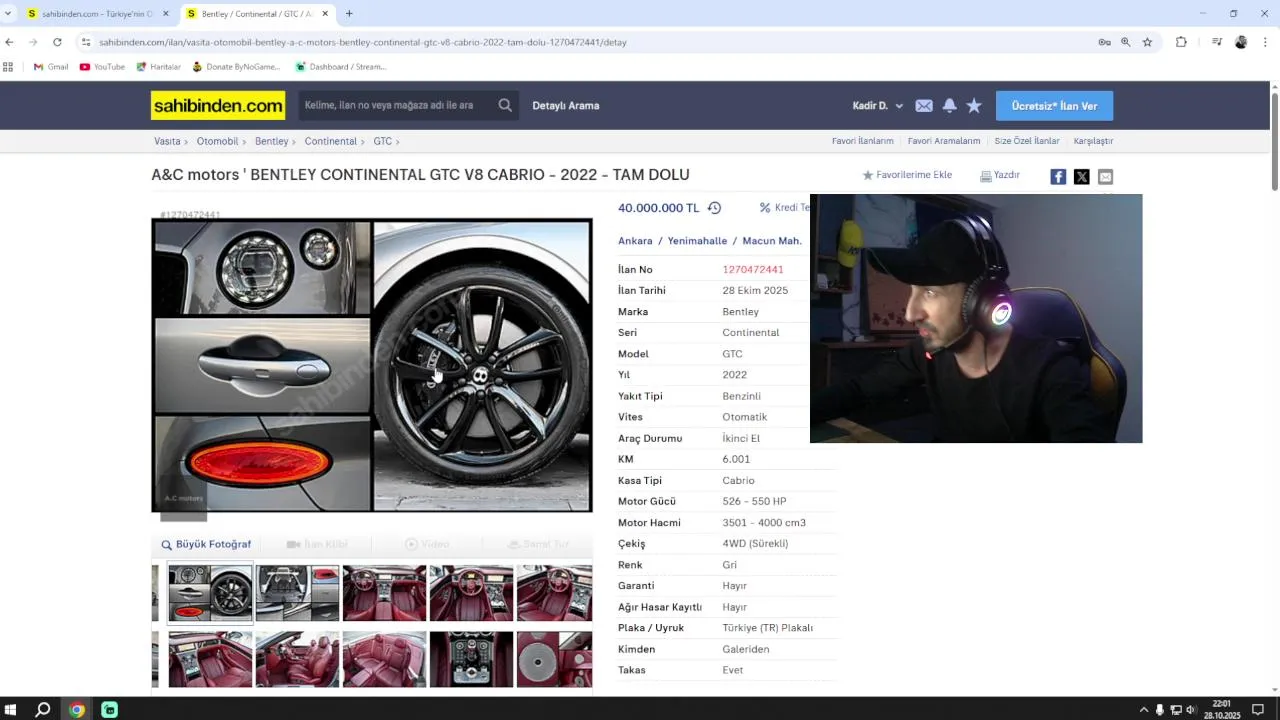1280x720 pixels.
Task: Focus the listing search input field
Action: coord(397,105)
